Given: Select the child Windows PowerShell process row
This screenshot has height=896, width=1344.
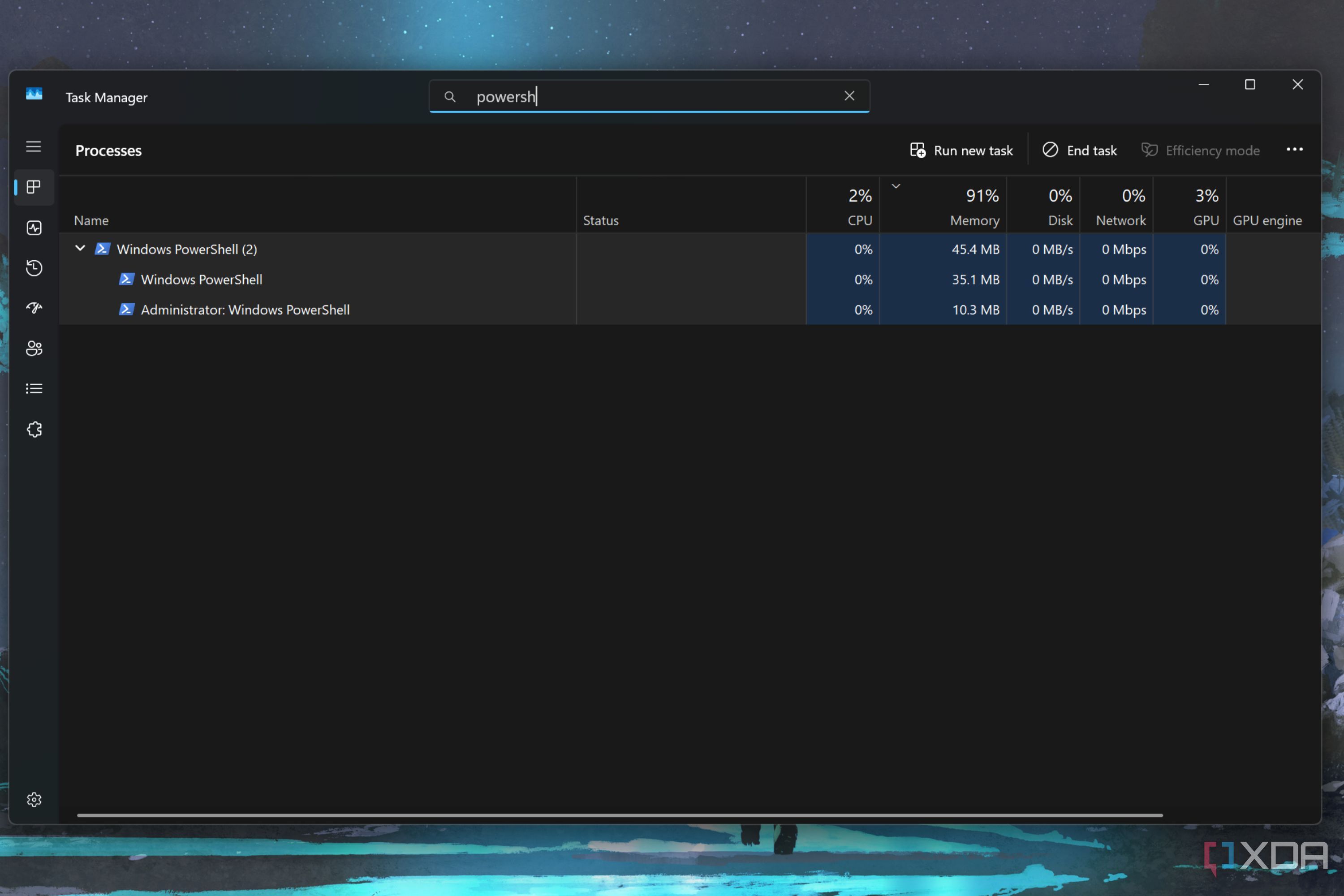Looking at the screenshot, I should [x=690, y=280].
